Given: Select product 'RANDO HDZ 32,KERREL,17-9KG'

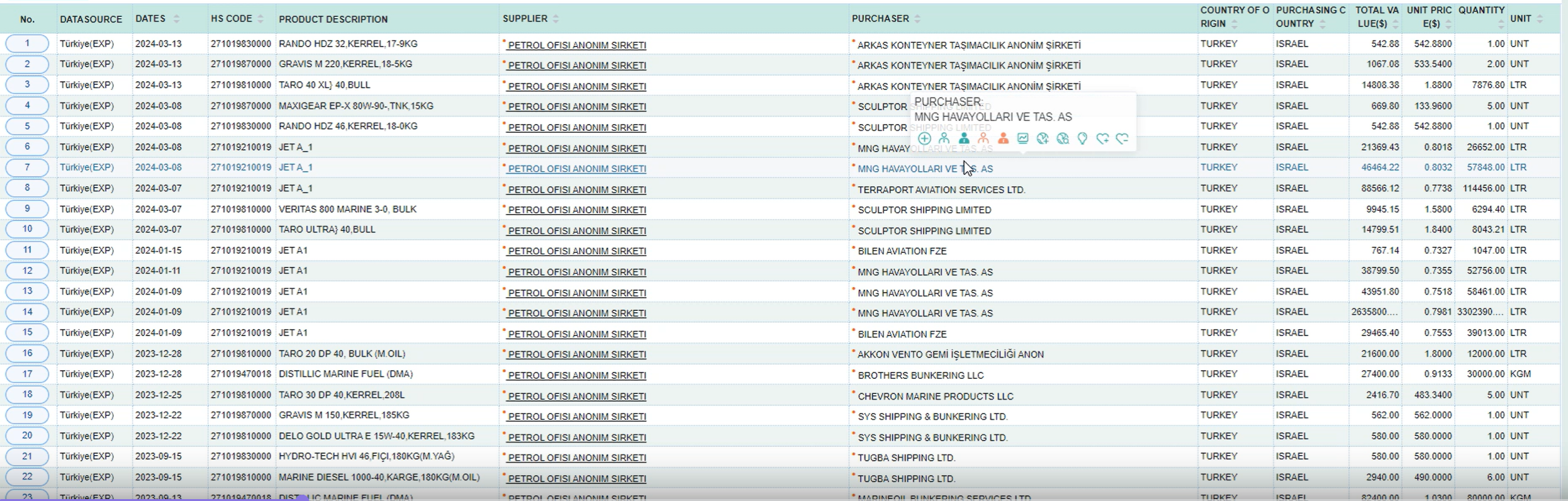Looking at the screenshot, I should coord(348,43).
